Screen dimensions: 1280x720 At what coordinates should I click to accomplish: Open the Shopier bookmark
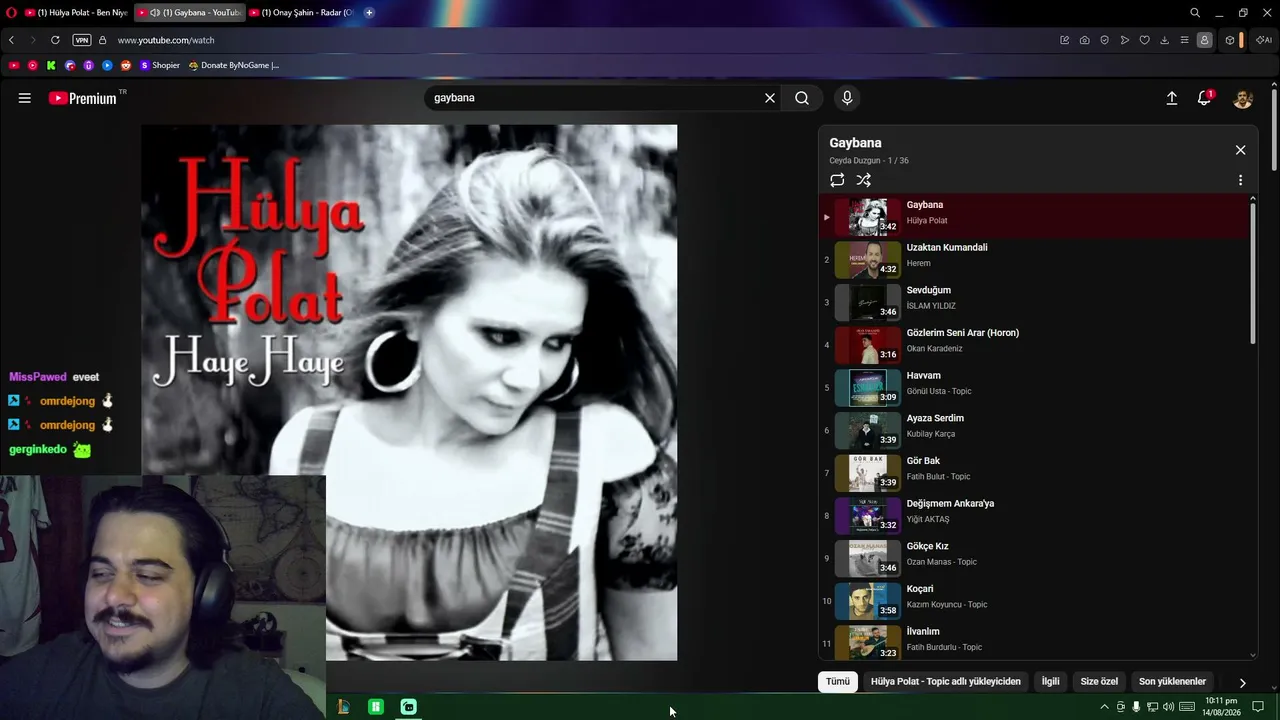pyautogui.click(x=160, y=66)
